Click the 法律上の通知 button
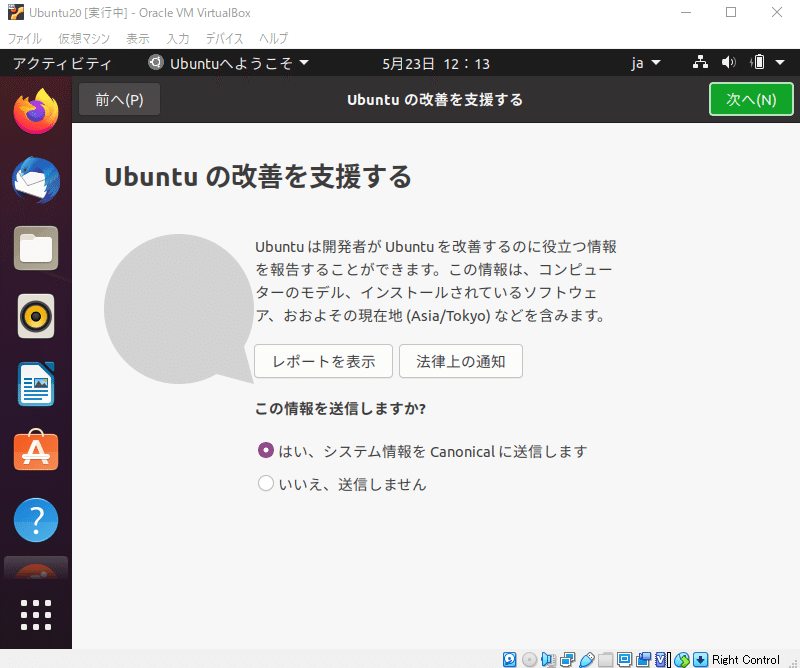Screen dimensions: 800x668 pyautogui.click(x=461, y=361)
